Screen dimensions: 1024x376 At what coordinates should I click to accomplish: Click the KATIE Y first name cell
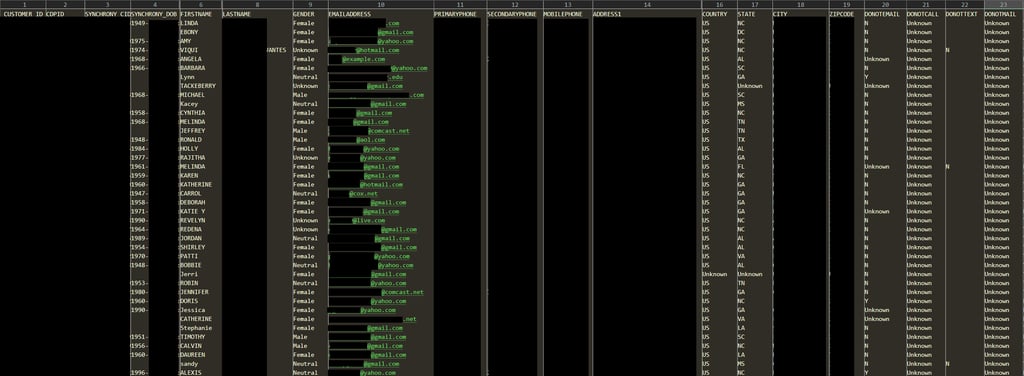[193, 212]
